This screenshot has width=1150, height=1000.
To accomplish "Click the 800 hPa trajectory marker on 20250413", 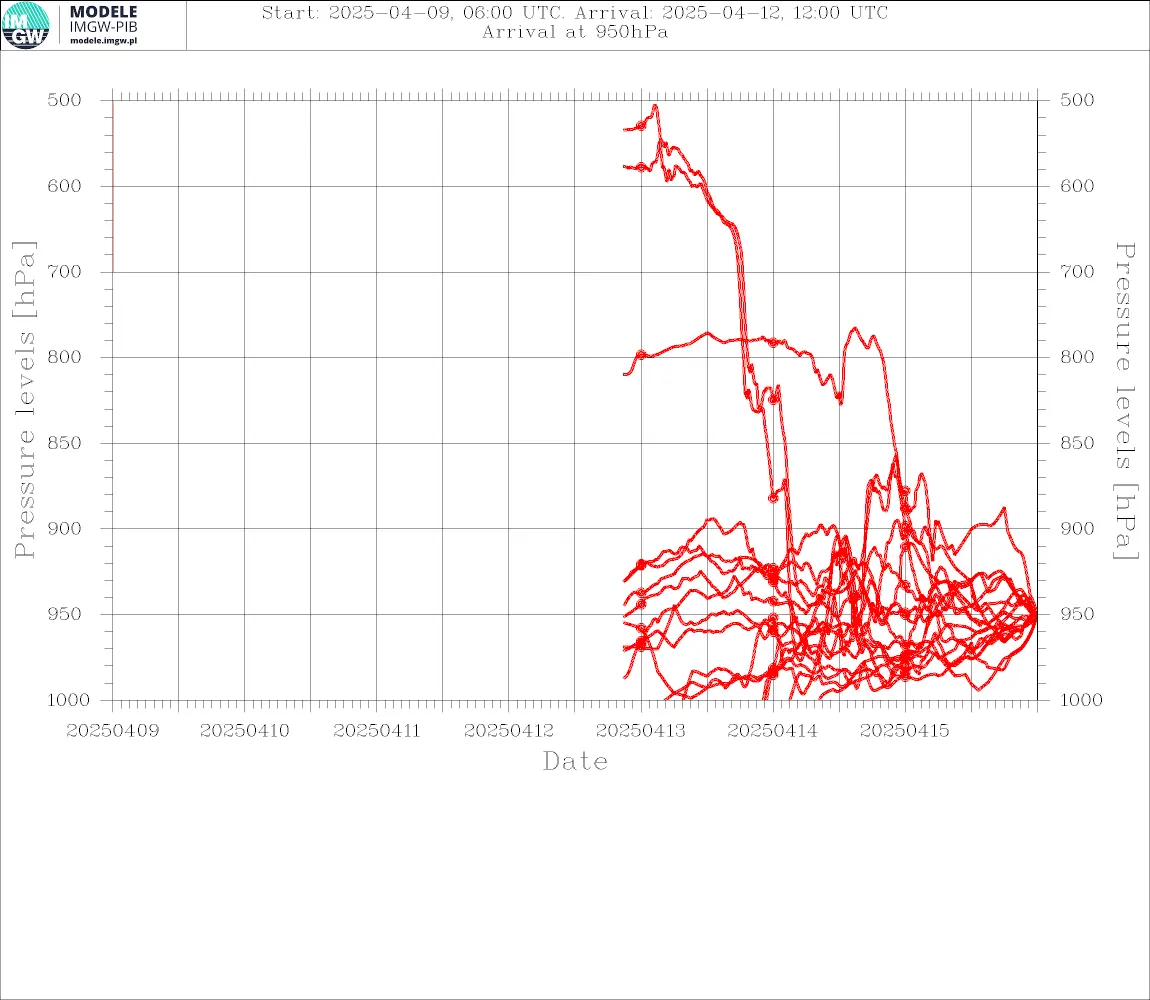I will coord(641,355).
